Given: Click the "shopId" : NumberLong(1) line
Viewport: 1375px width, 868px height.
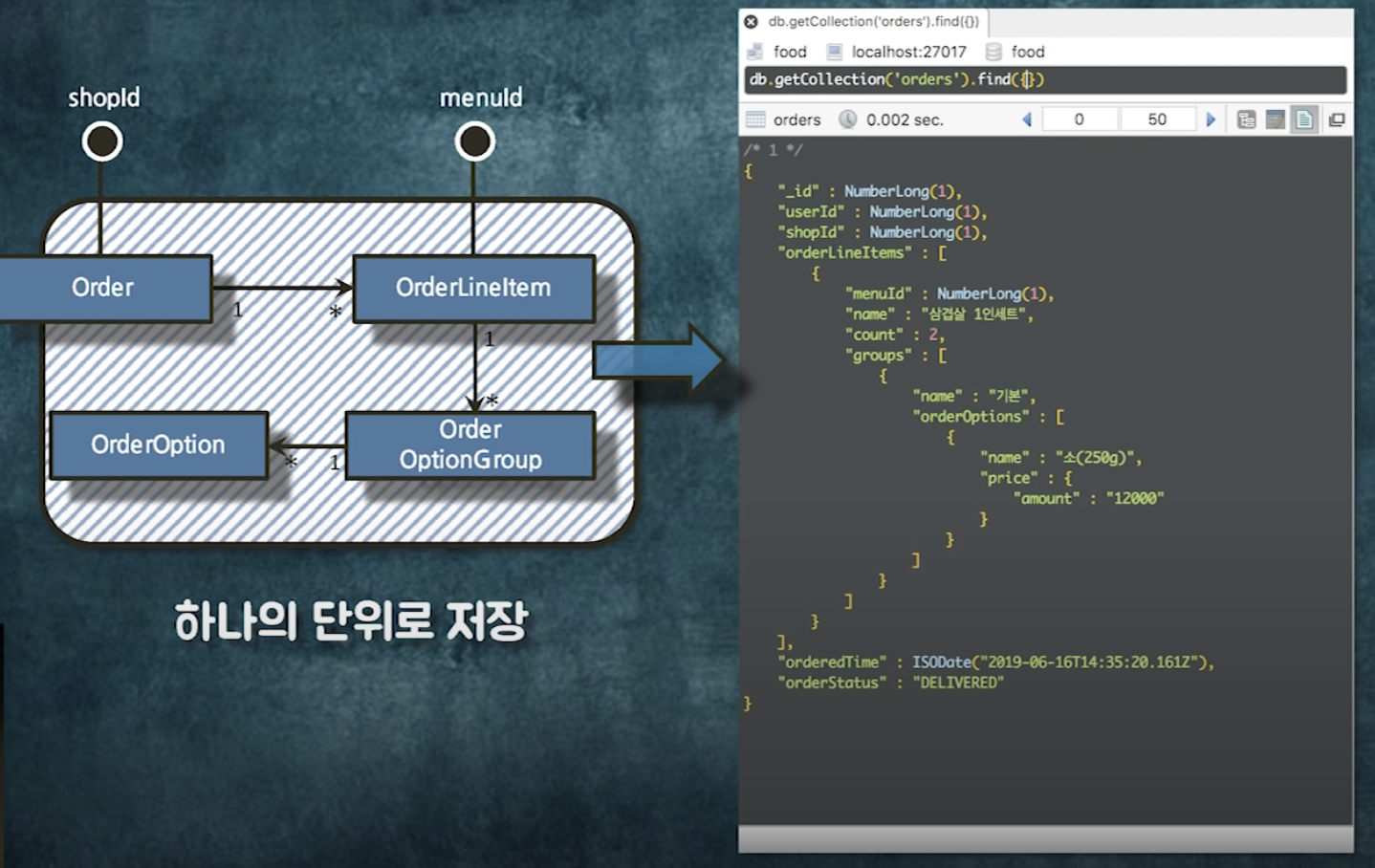Looking at the screenshot, I should (x=882, y=232).
